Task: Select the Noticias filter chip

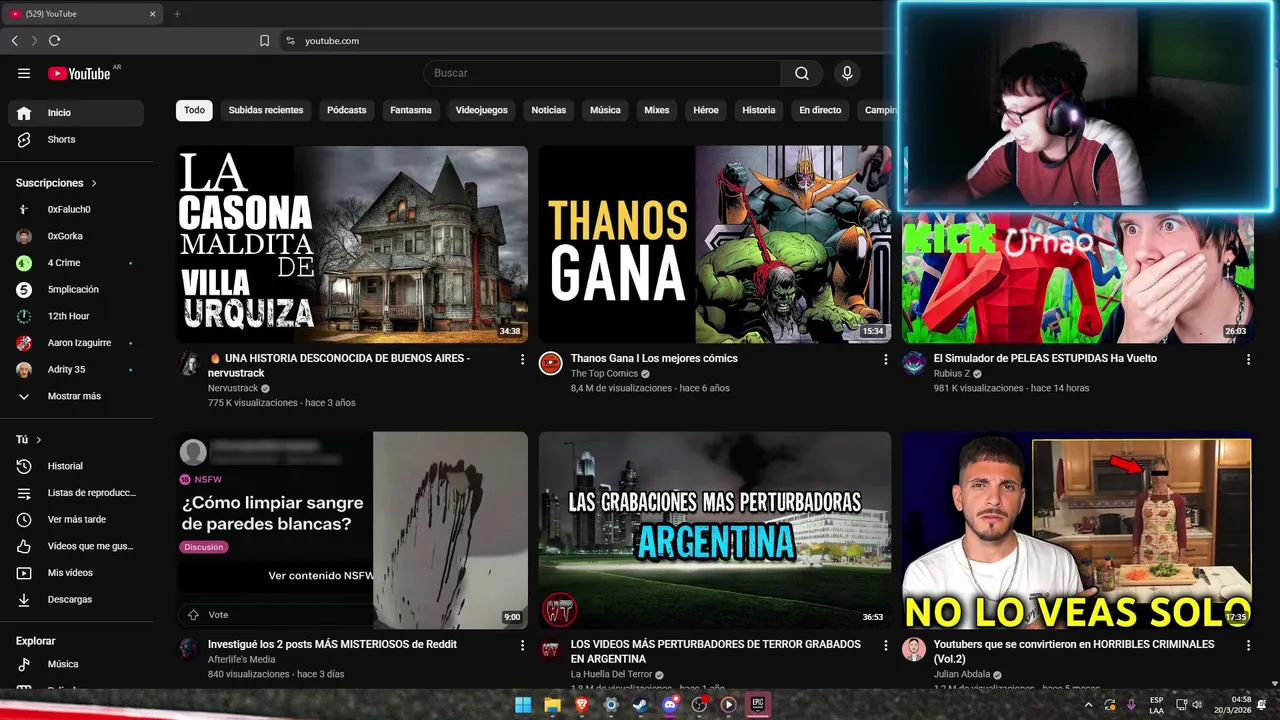Action: point(549,110)
